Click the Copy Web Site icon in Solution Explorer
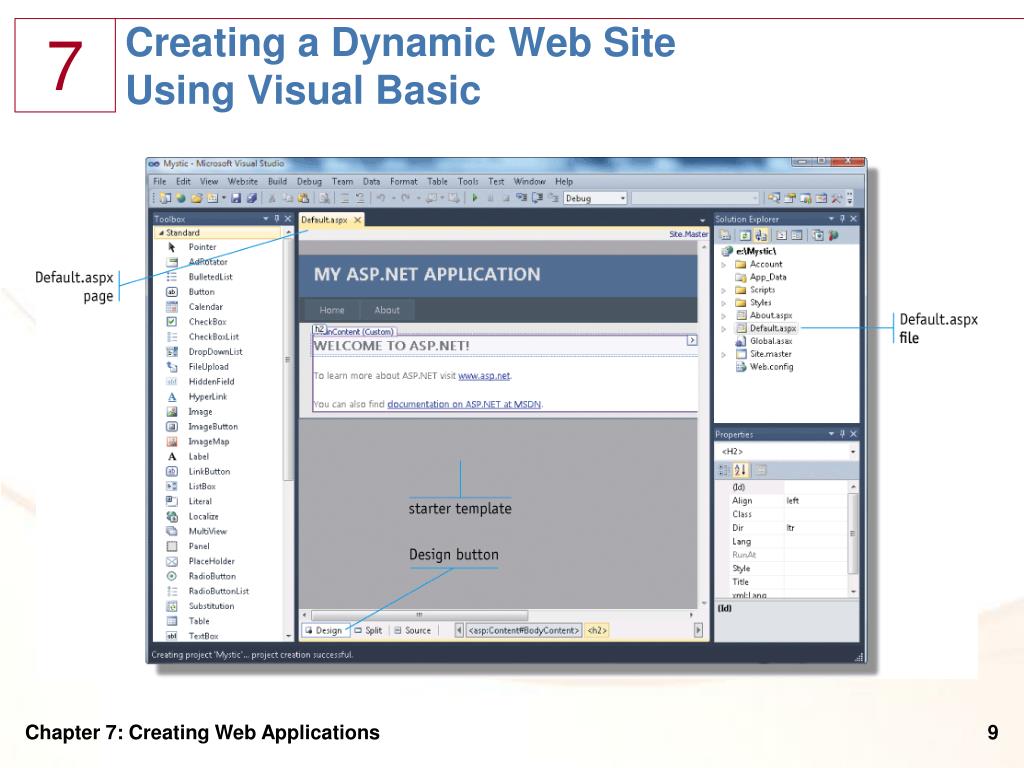The width and height of the screenshot is (1024, 768). pos(818,235)
